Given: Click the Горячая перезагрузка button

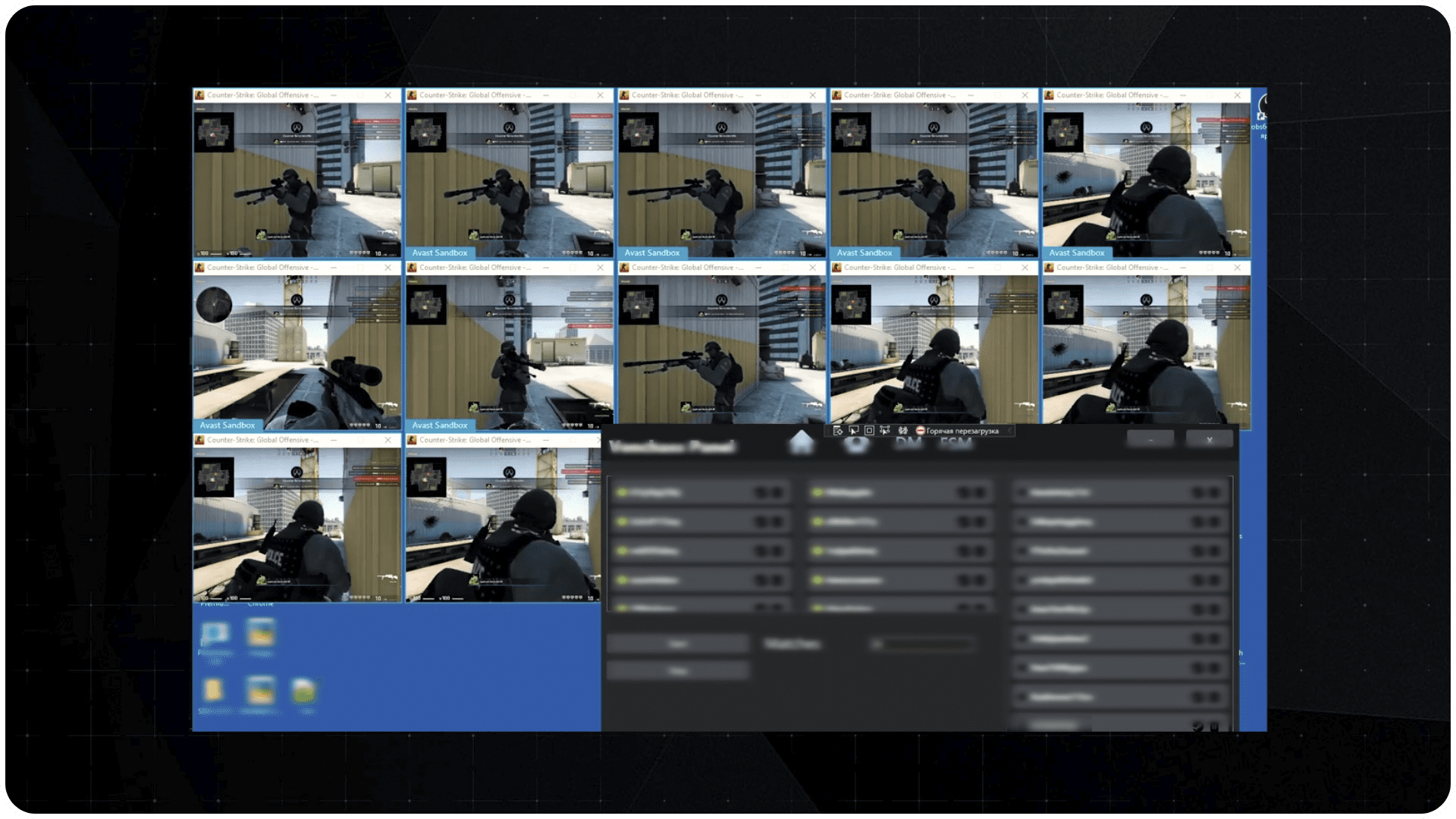Looking at the screenshot, I should click(962, 431).
